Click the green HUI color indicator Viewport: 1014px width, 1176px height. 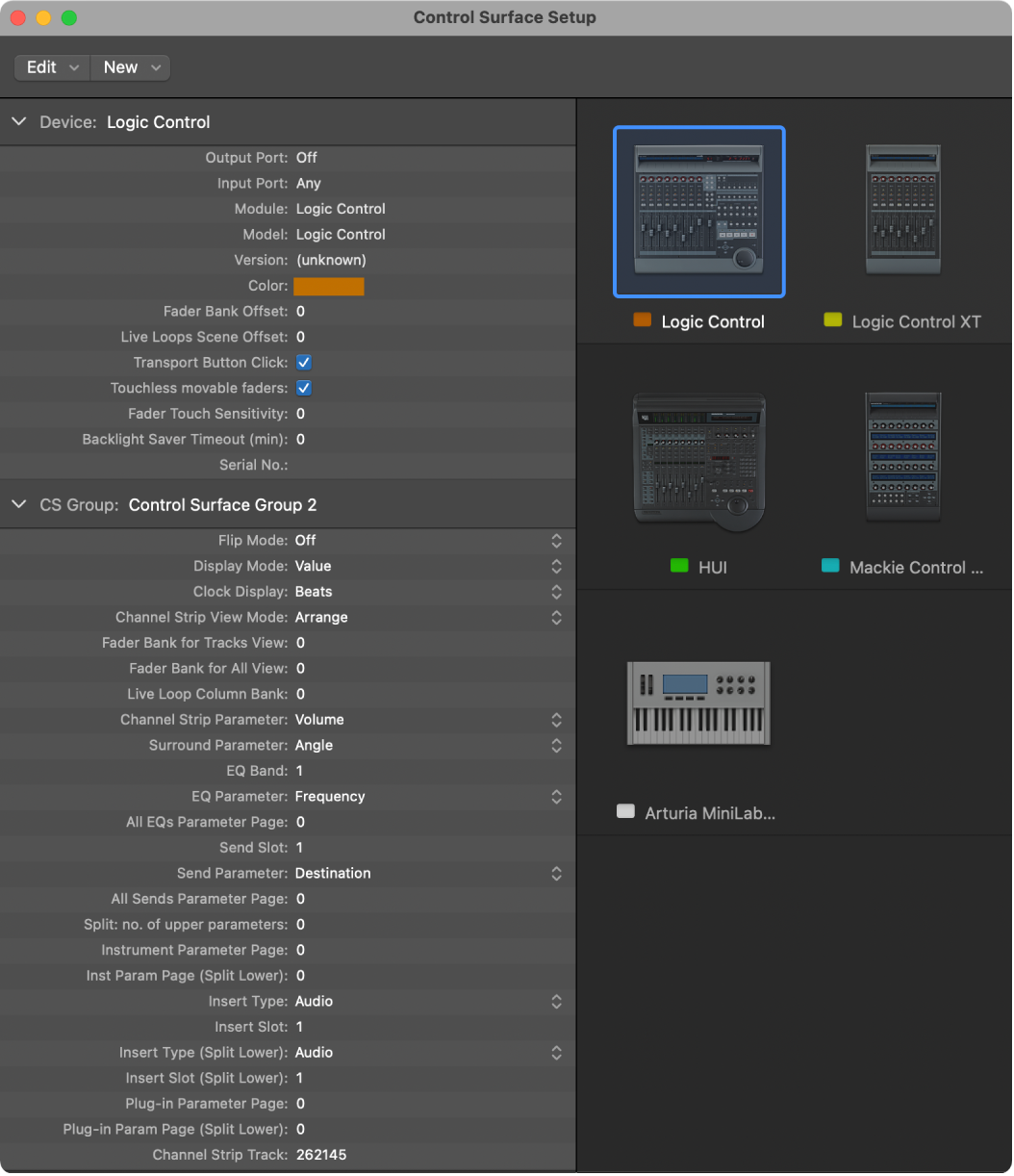pos(679,566)
